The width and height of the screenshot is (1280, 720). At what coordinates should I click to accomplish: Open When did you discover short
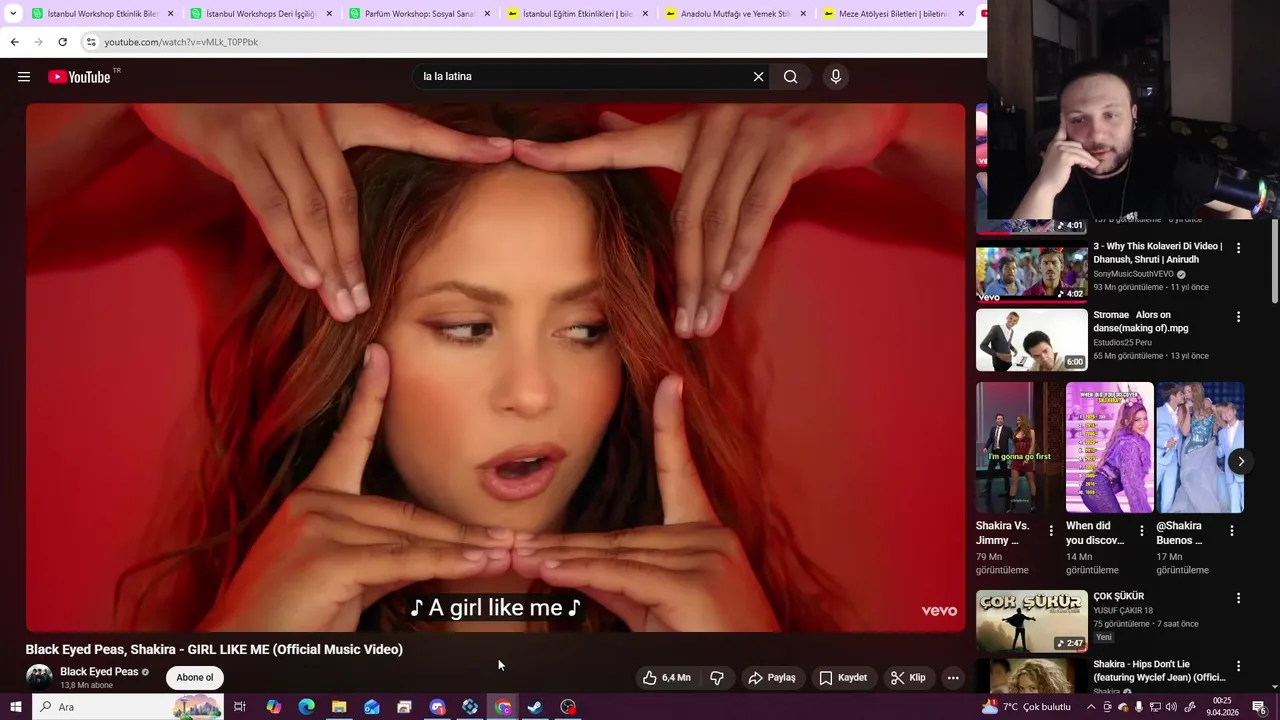pyautogui.click(x=1110, y=447)
